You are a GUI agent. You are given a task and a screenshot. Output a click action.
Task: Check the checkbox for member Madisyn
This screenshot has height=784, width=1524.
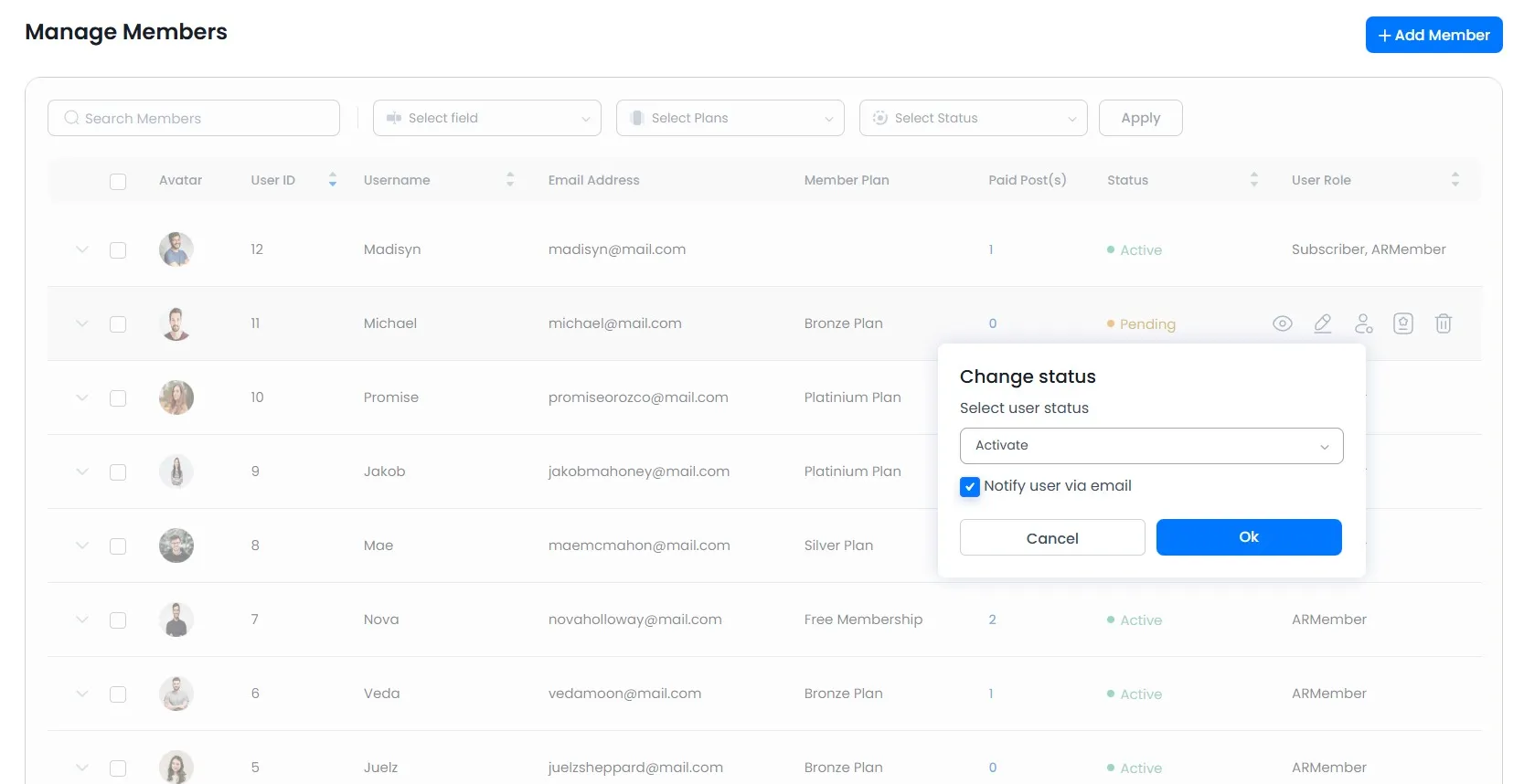[x=118, y=250]
